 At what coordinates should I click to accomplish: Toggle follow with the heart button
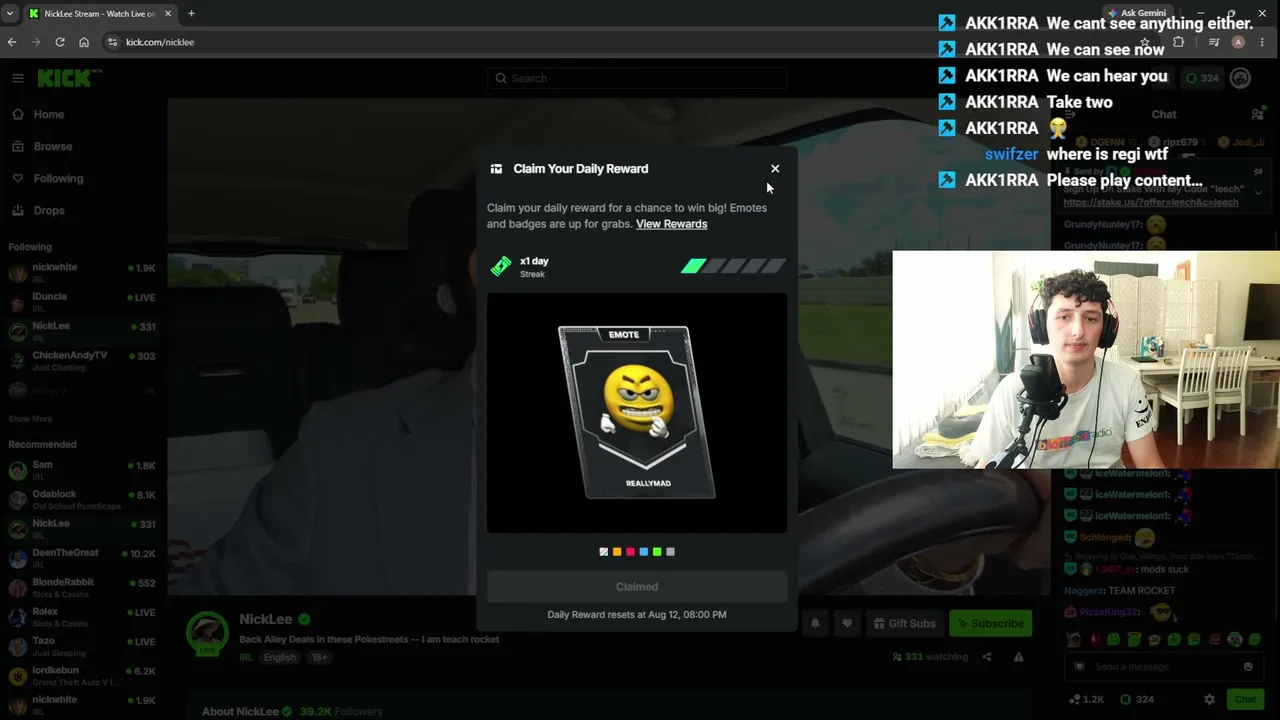847,623
